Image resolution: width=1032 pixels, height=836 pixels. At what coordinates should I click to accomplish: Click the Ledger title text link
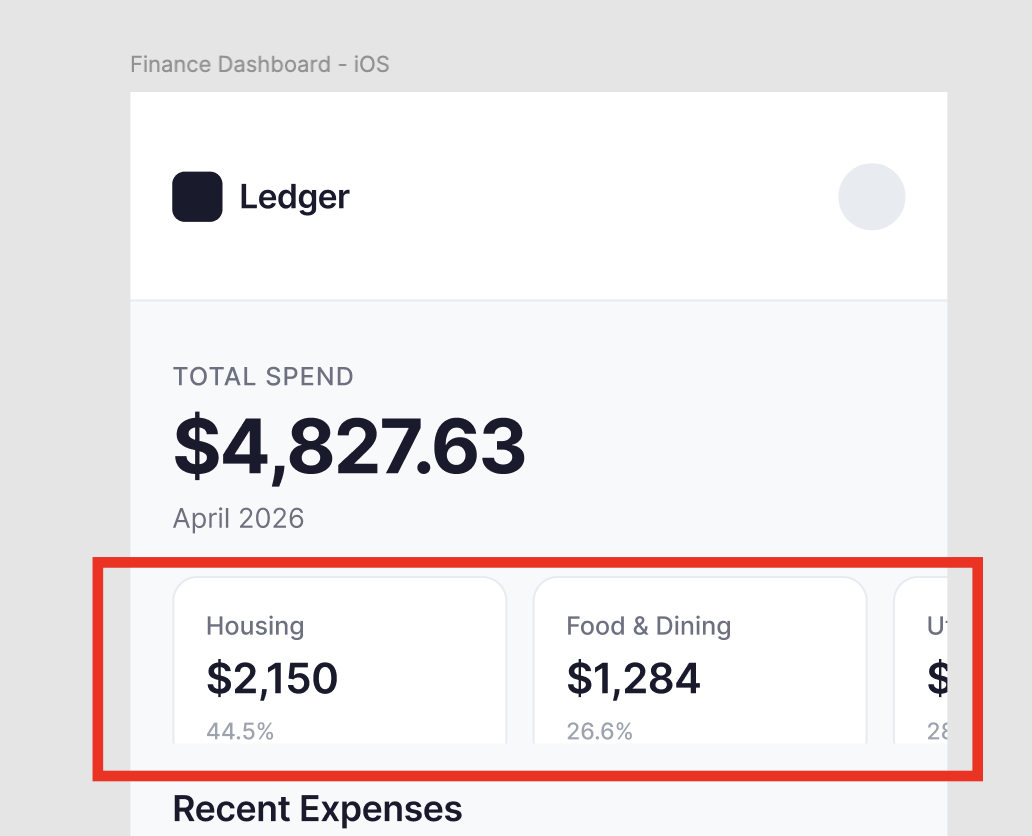[x=293, y=197]
